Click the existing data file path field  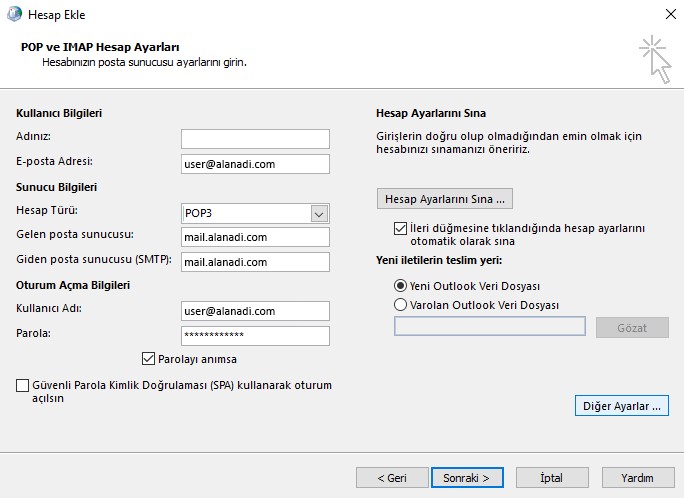(x=490, y=326)
